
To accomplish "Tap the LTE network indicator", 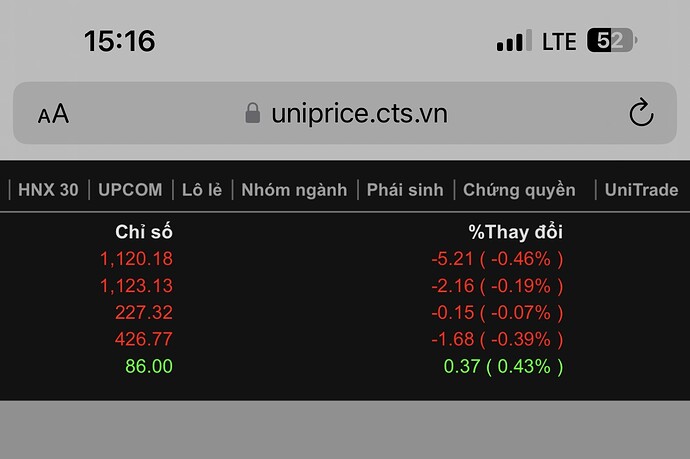I will point(559,41).
